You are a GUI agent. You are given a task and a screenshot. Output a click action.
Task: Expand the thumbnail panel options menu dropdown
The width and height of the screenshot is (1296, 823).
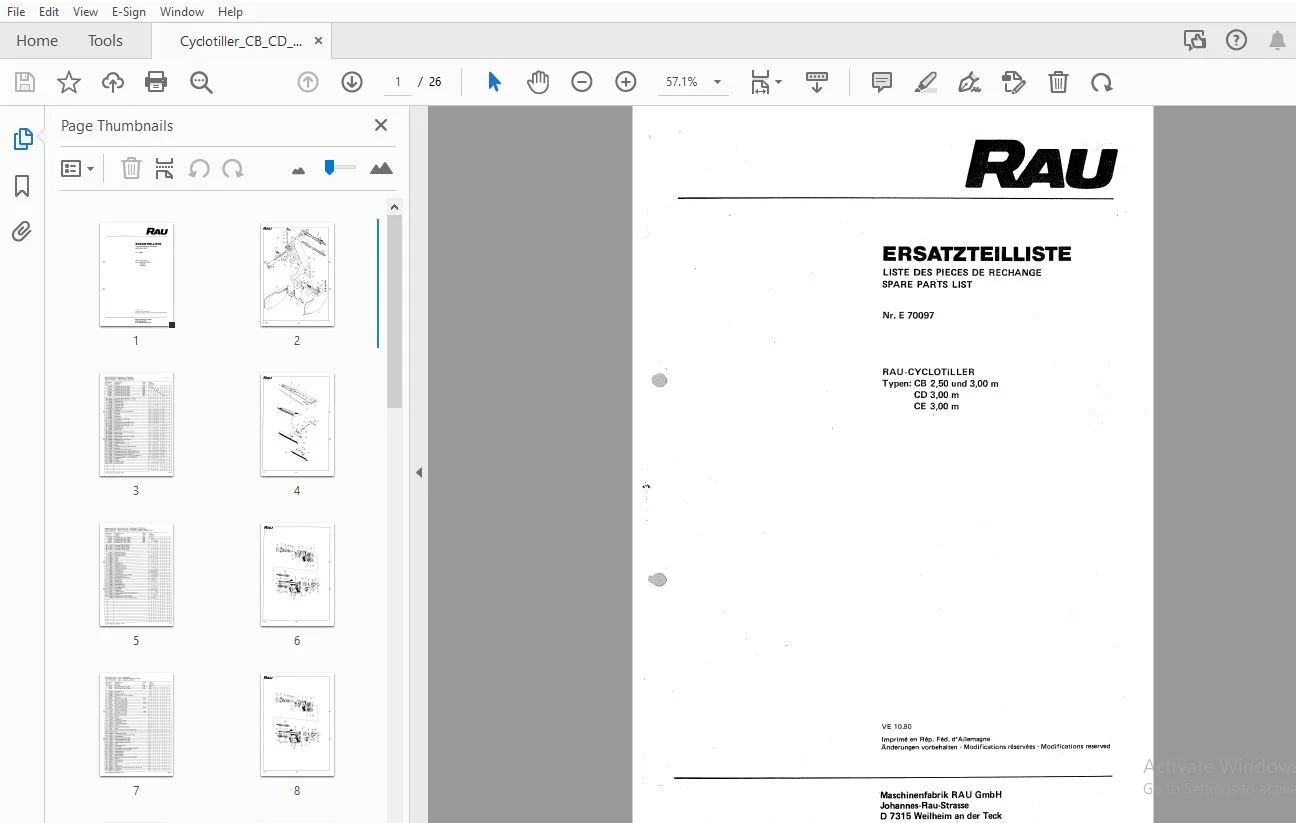tap(77, 168)
